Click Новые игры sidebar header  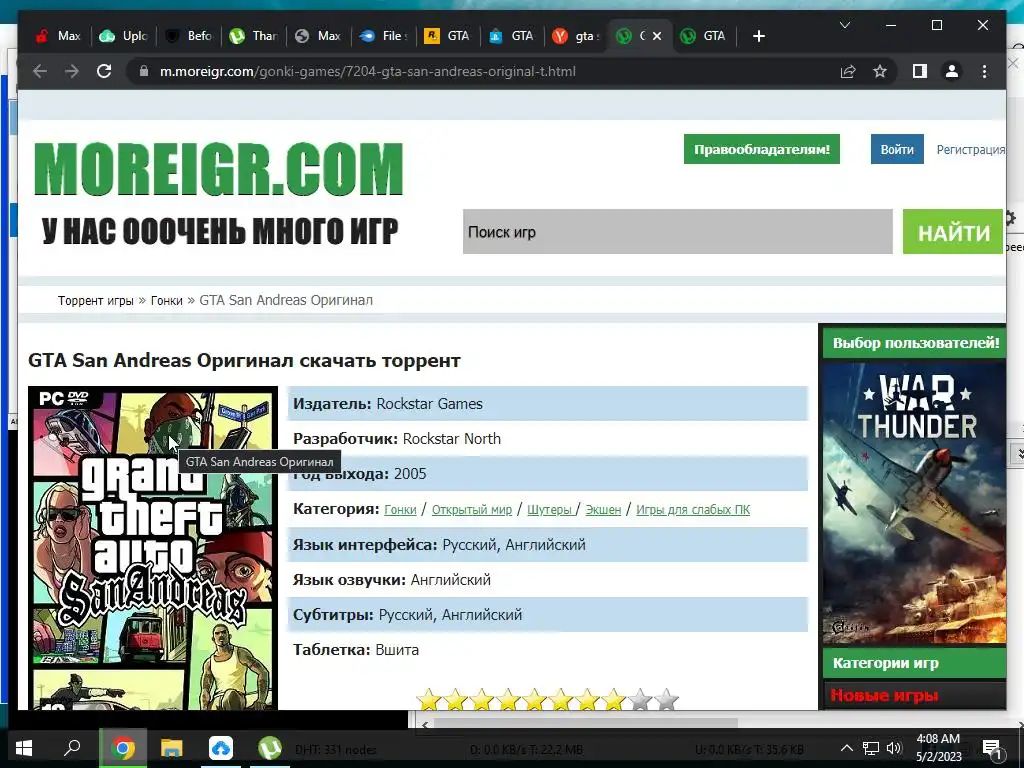(914, 696)
